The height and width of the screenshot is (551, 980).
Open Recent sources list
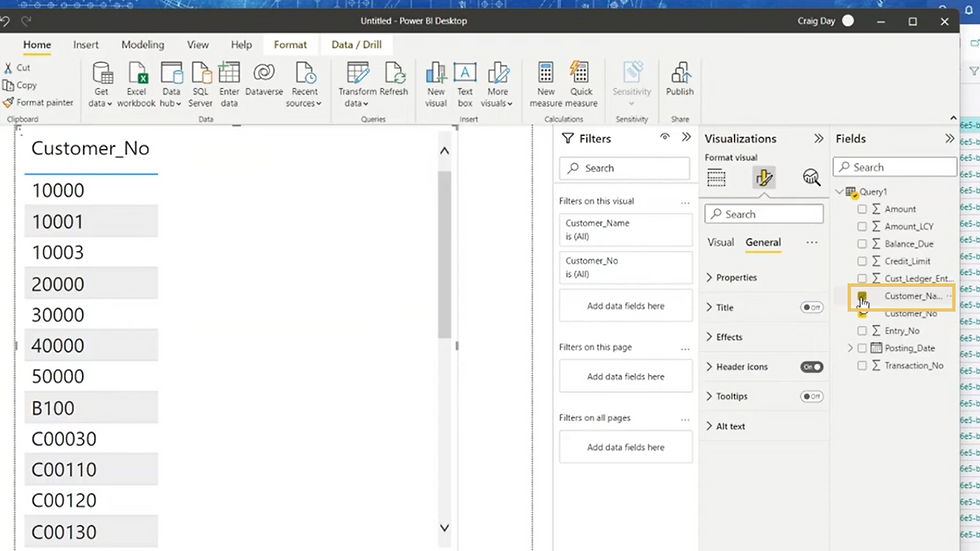tap(304, 85)
